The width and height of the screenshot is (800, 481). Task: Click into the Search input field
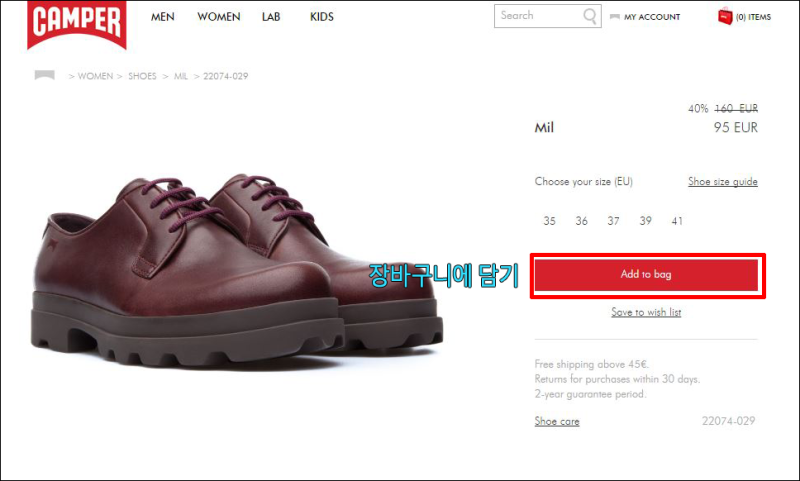coord(539,16)
